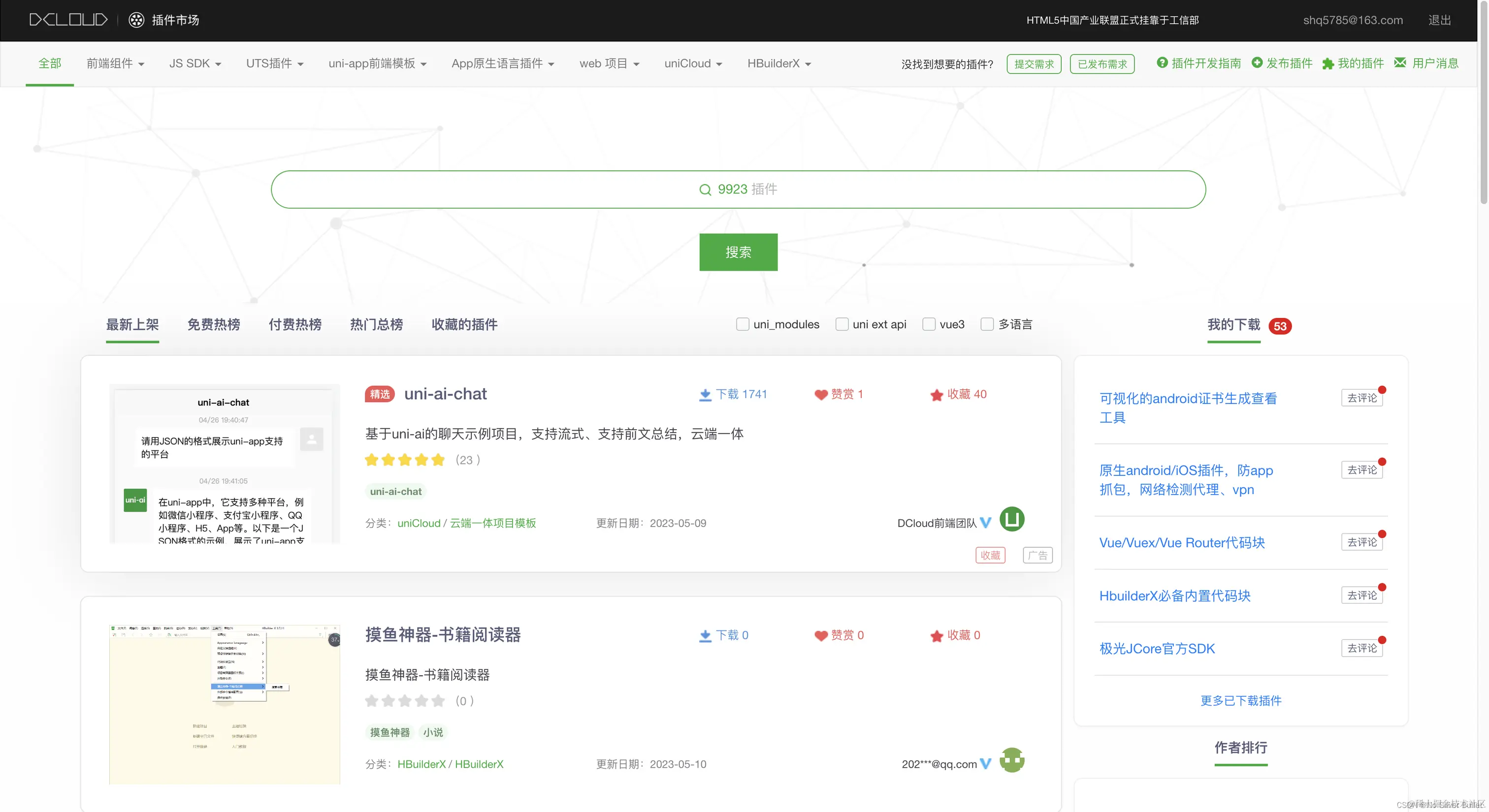Open 可视化的android证书生成查看工具 link
1489x812 pixels.
(x=1188, y=408)
